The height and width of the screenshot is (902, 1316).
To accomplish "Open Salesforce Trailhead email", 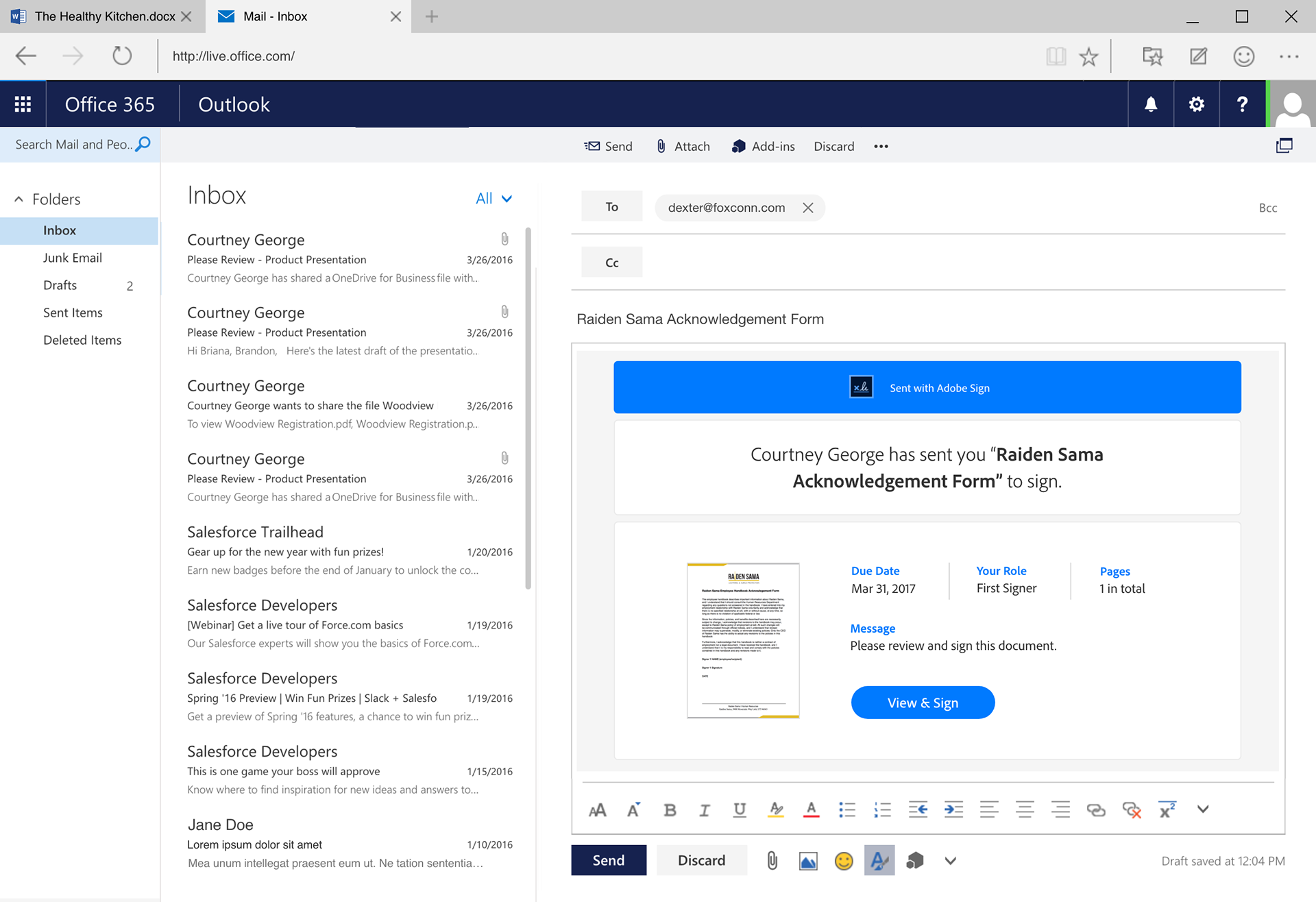I will point(350,551).
